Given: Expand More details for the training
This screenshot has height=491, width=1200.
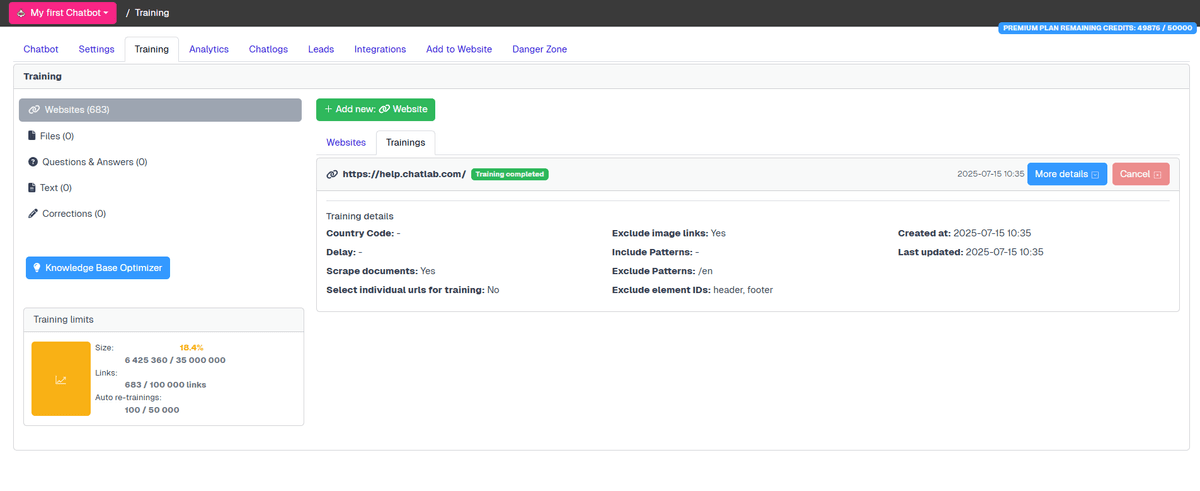Looking at the screenshot, I should 1066,174.
